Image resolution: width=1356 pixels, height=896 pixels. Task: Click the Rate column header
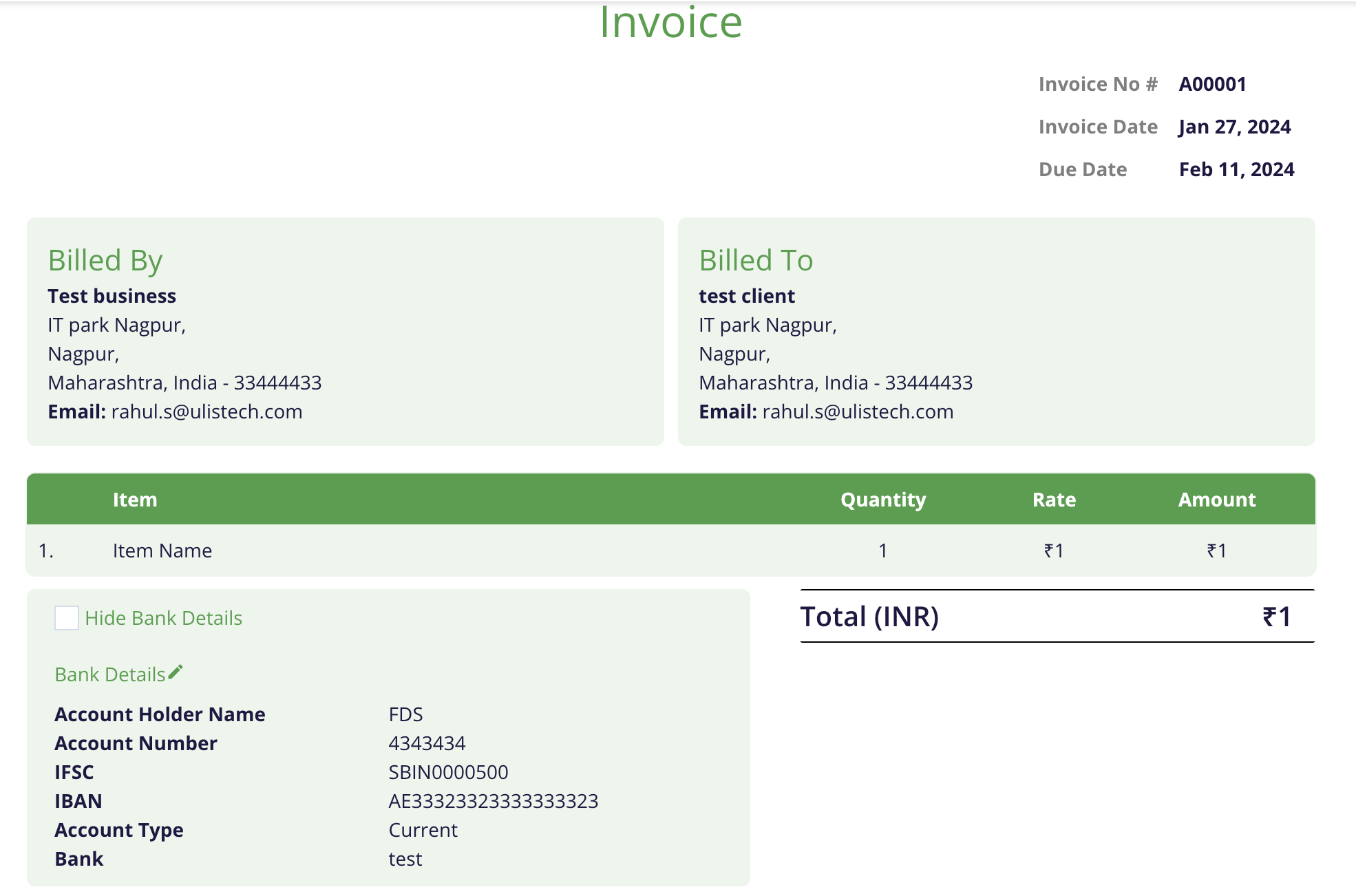tap(1055, 500)
